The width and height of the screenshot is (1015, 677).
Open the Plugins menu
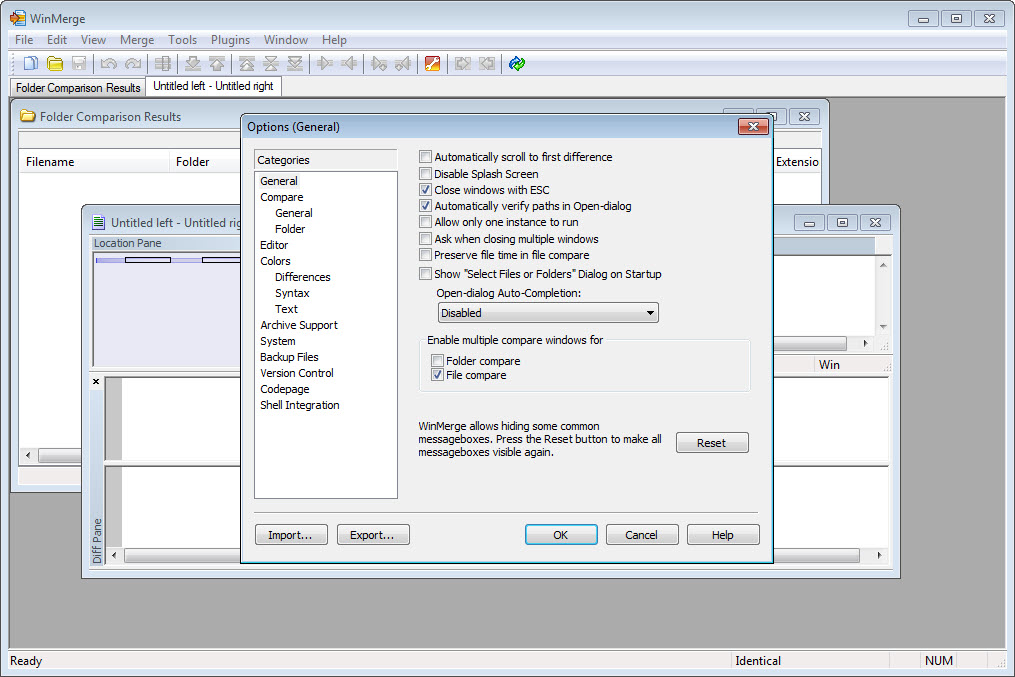230,39
